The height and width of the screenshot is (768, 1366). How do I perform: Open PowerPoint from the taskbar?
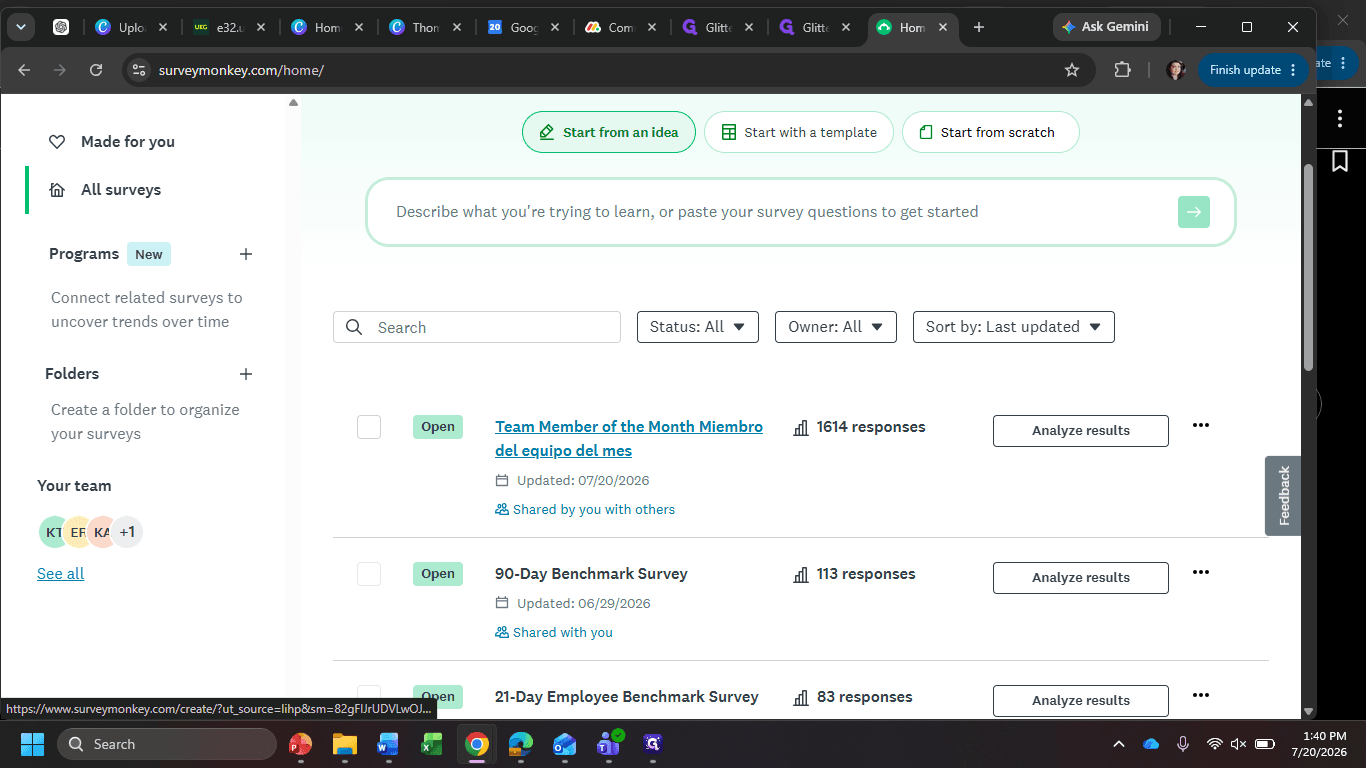pos(300,744)
